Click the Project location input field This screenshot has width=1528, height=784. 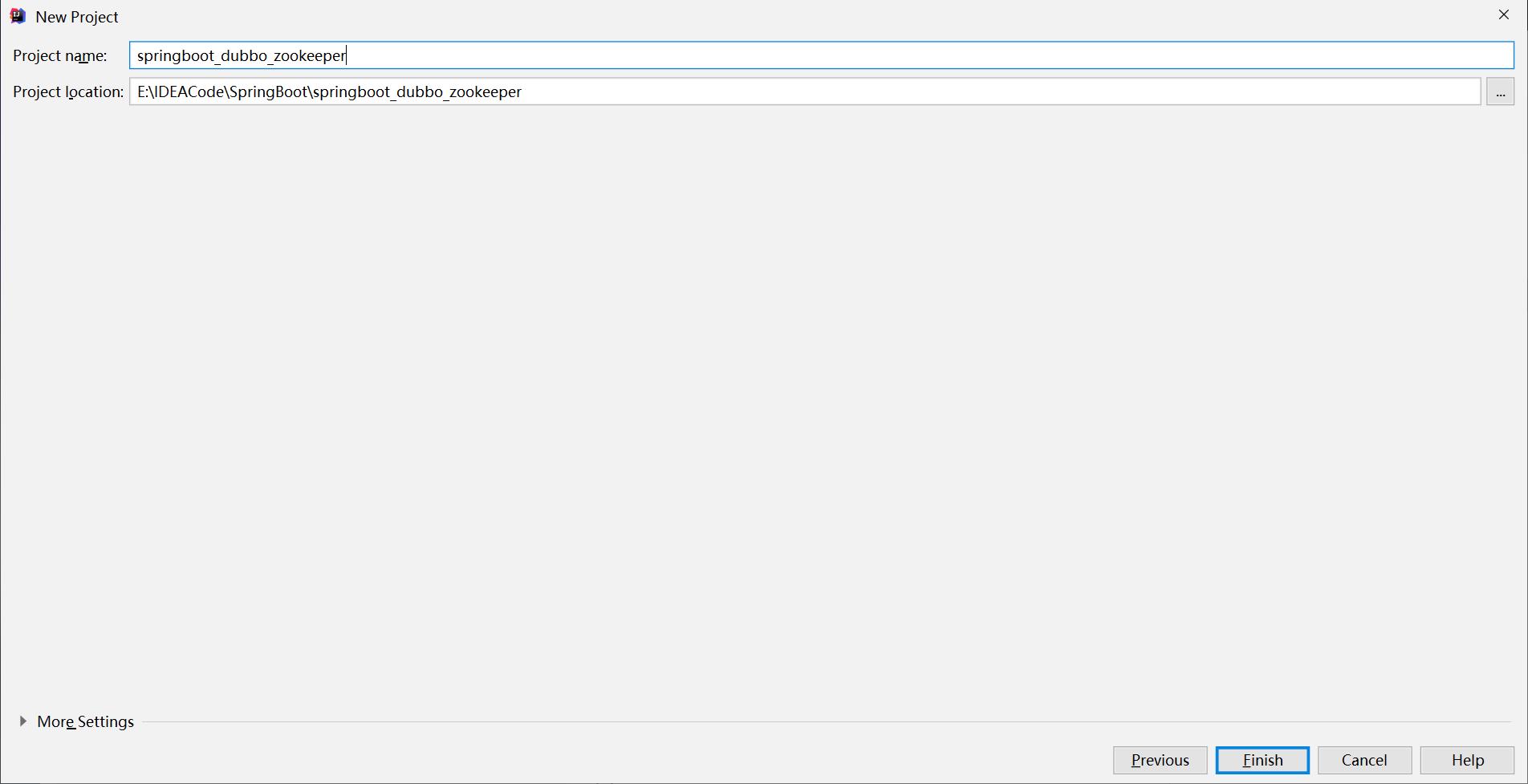[805, 91]
